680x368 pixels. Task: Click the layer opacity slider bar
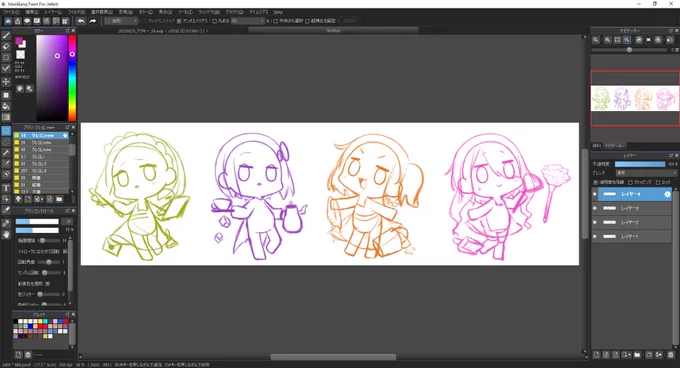(x=640, y=164)
